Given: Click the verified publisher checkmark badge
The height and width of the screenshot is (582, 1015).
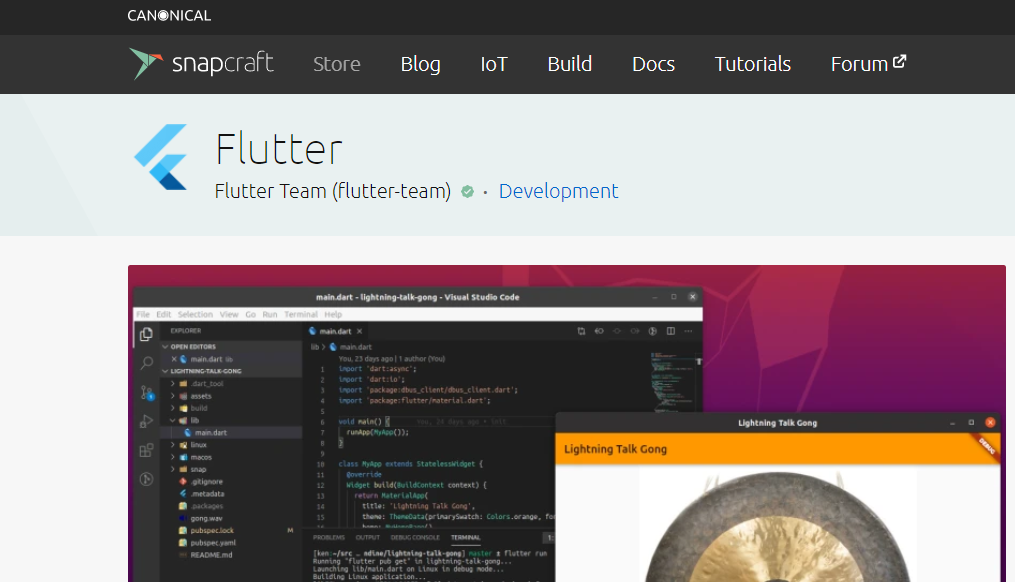Looking at the screenshot, I should coord(467,192).
